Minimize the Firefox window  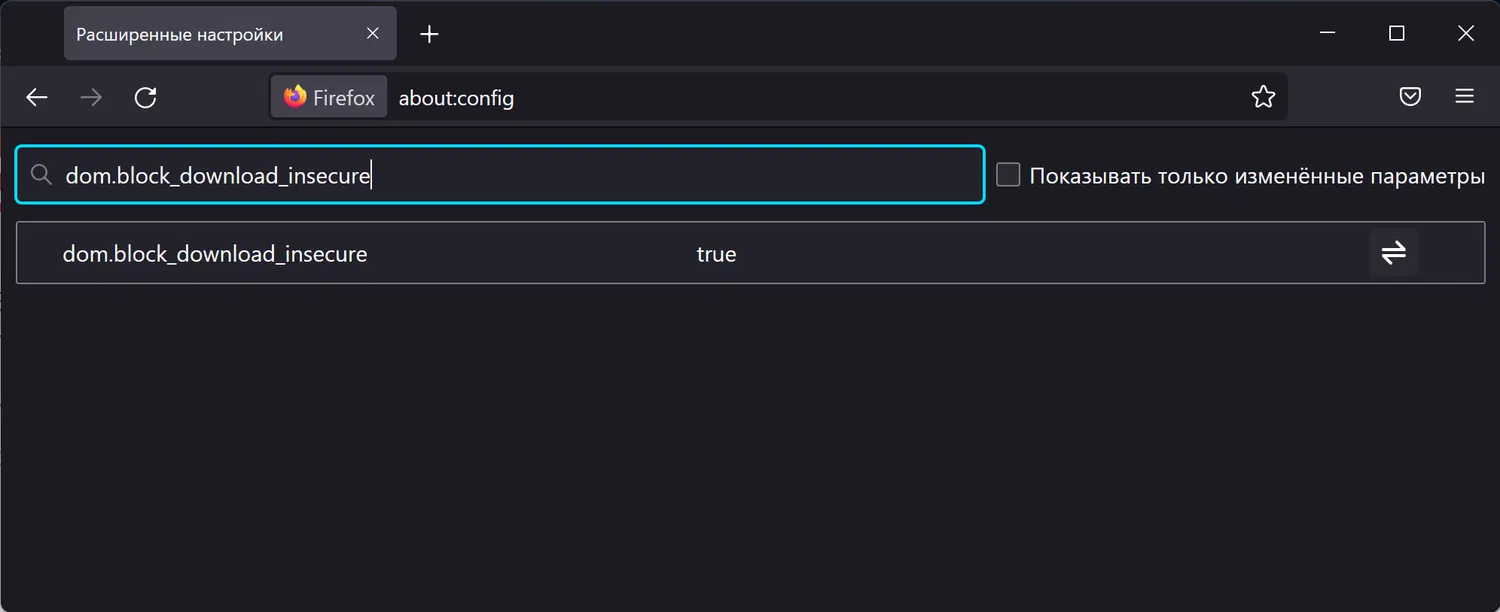pyautogui.click(x=1328, y=34)
